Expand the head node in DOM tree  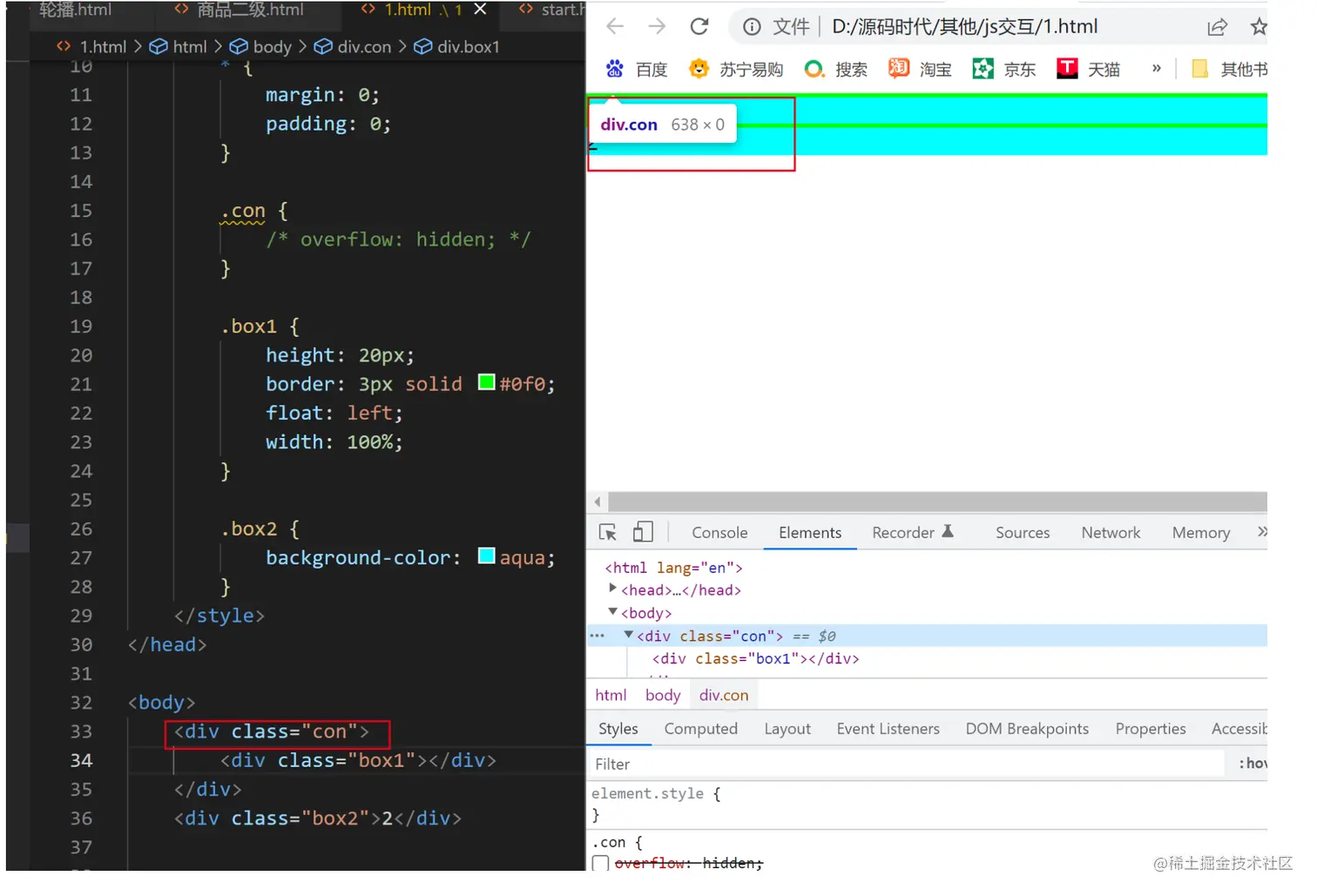tap(613, 589)
